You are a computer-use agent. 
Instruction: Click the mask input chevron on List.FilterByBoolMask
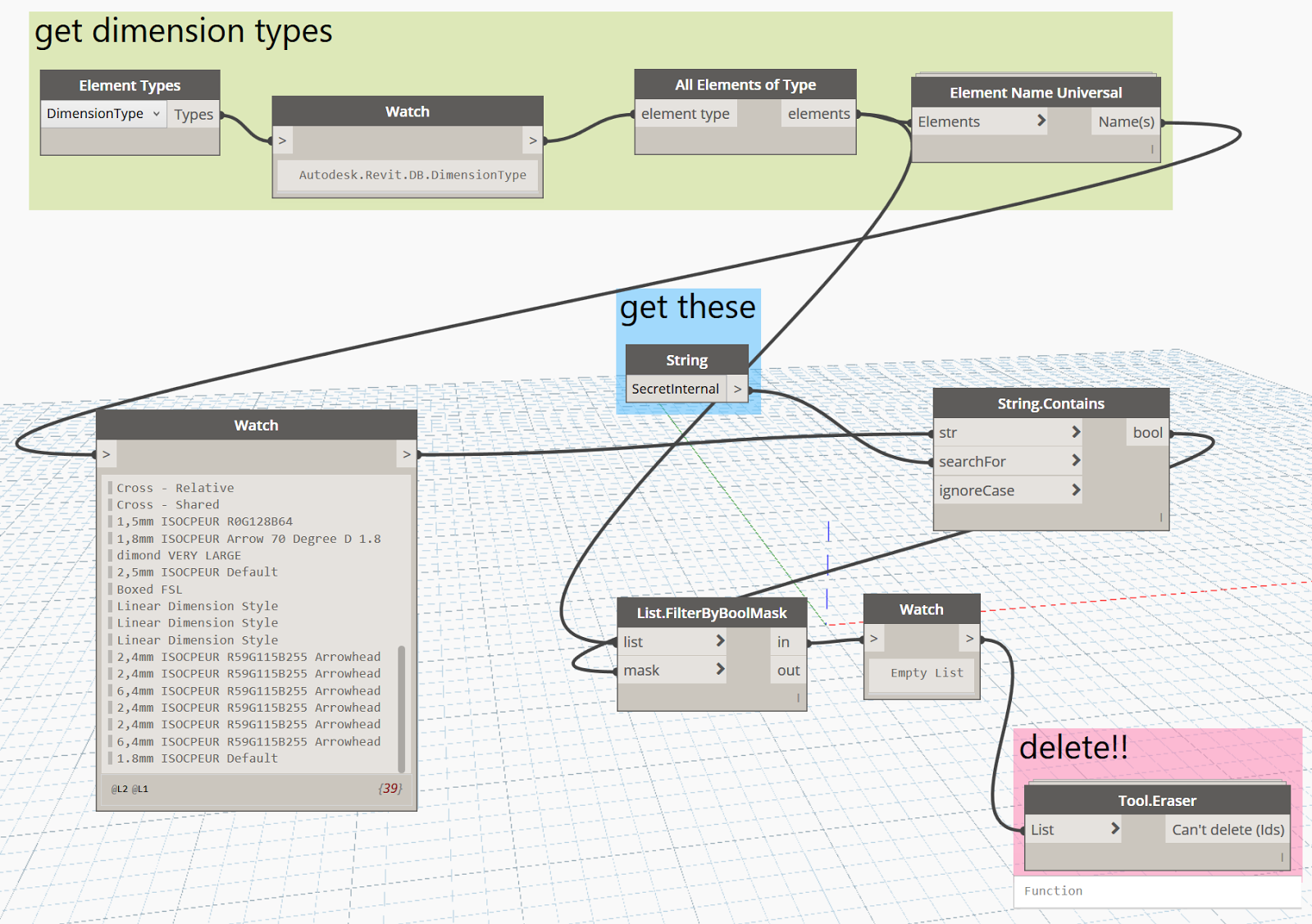[720, 670]
